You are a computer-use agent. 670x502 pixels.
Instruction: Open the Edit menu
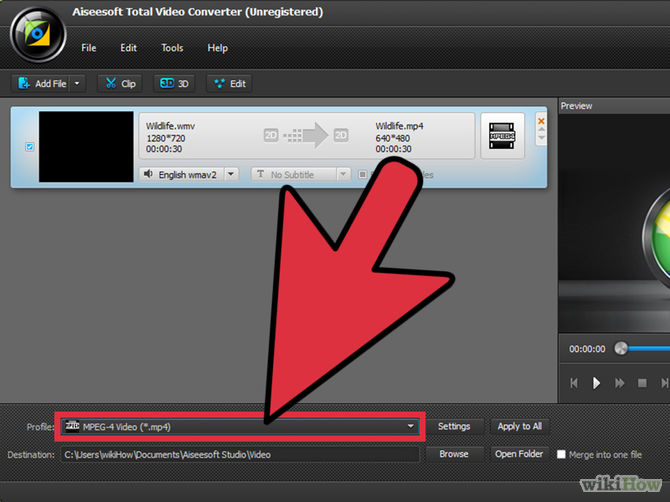point(128,48)
